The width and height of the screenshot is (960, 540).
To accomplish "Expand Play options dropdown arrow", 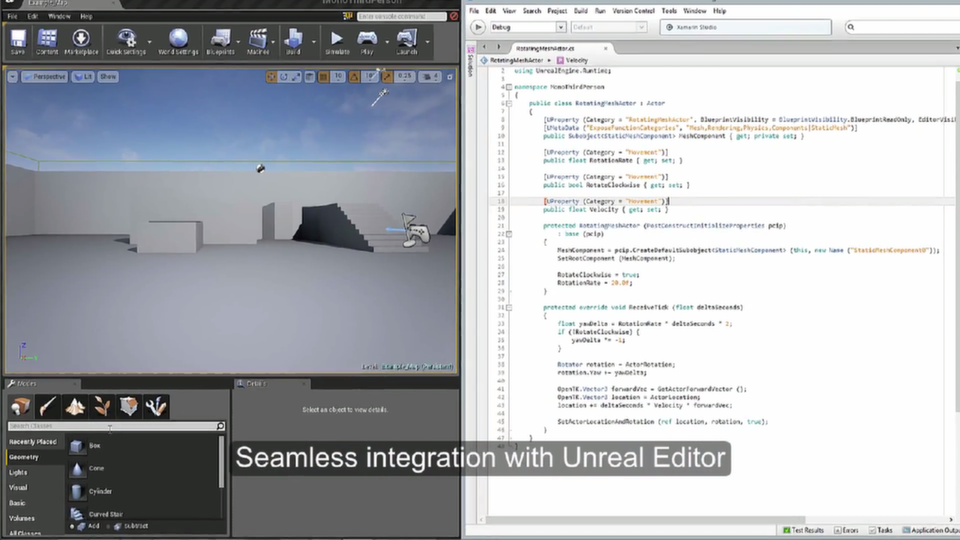I will [387, 42].
